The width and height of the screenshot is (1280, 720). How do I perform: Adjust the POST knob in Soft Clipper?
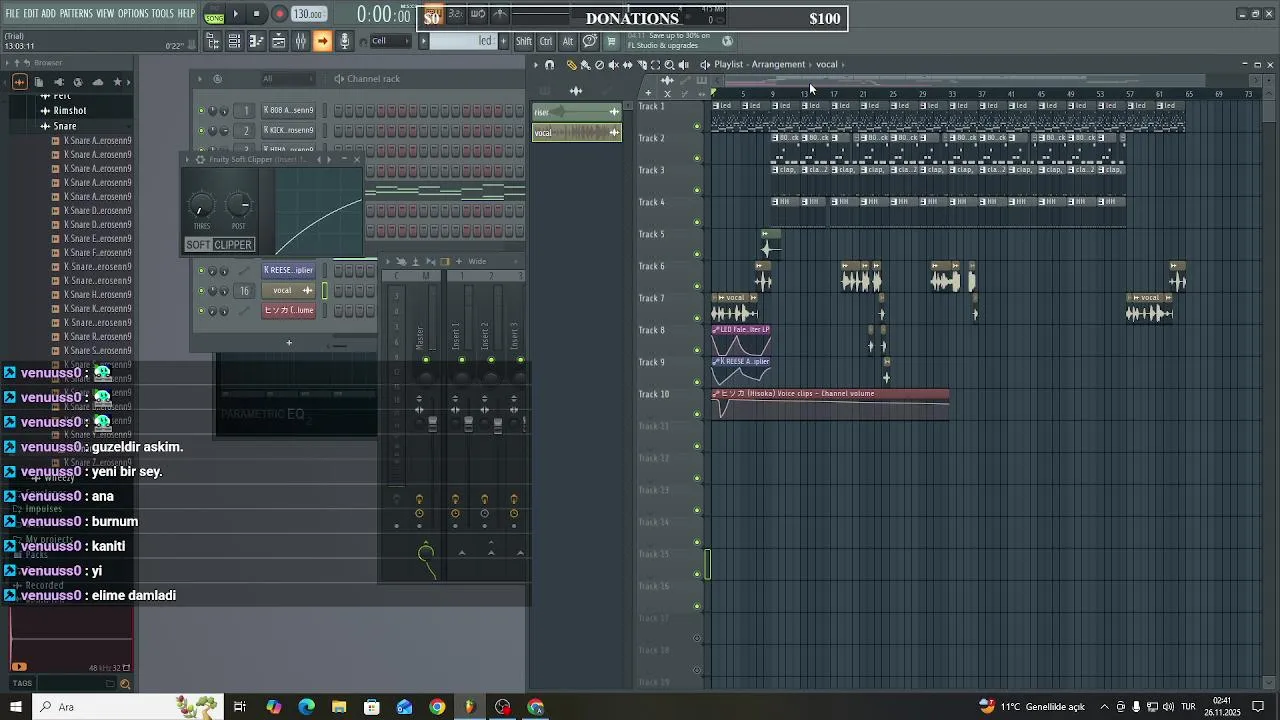(239, 206)
